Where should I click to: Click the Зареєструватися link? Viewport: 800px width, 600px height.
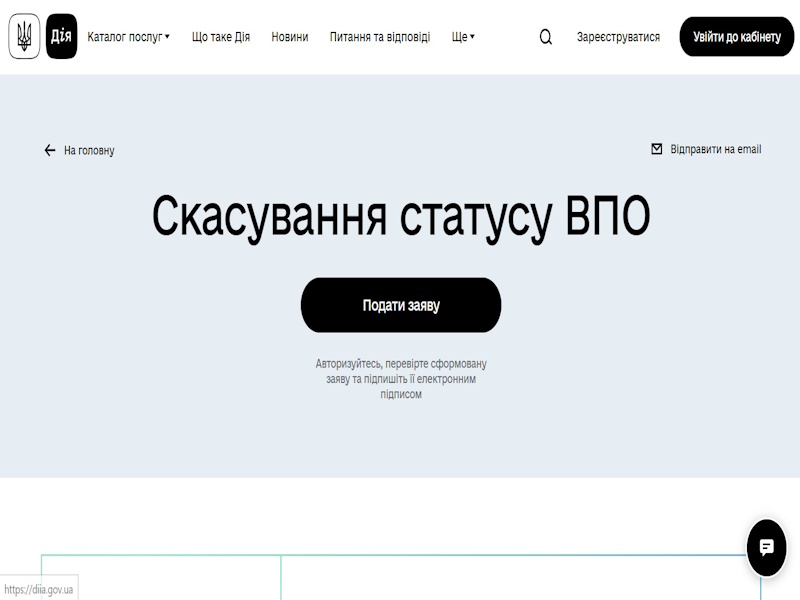click(x=618, y=37)
